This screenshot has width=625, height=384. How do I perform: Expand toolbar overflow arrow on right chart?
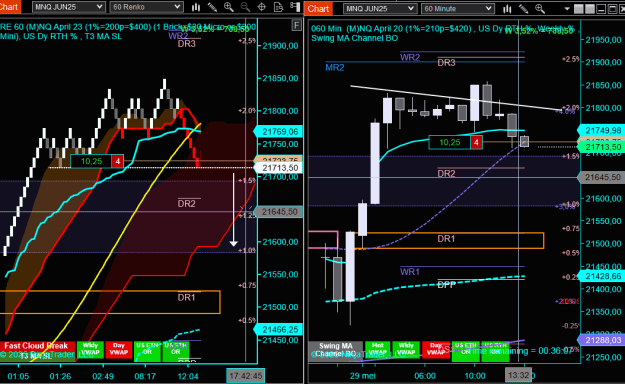point(567,9)
